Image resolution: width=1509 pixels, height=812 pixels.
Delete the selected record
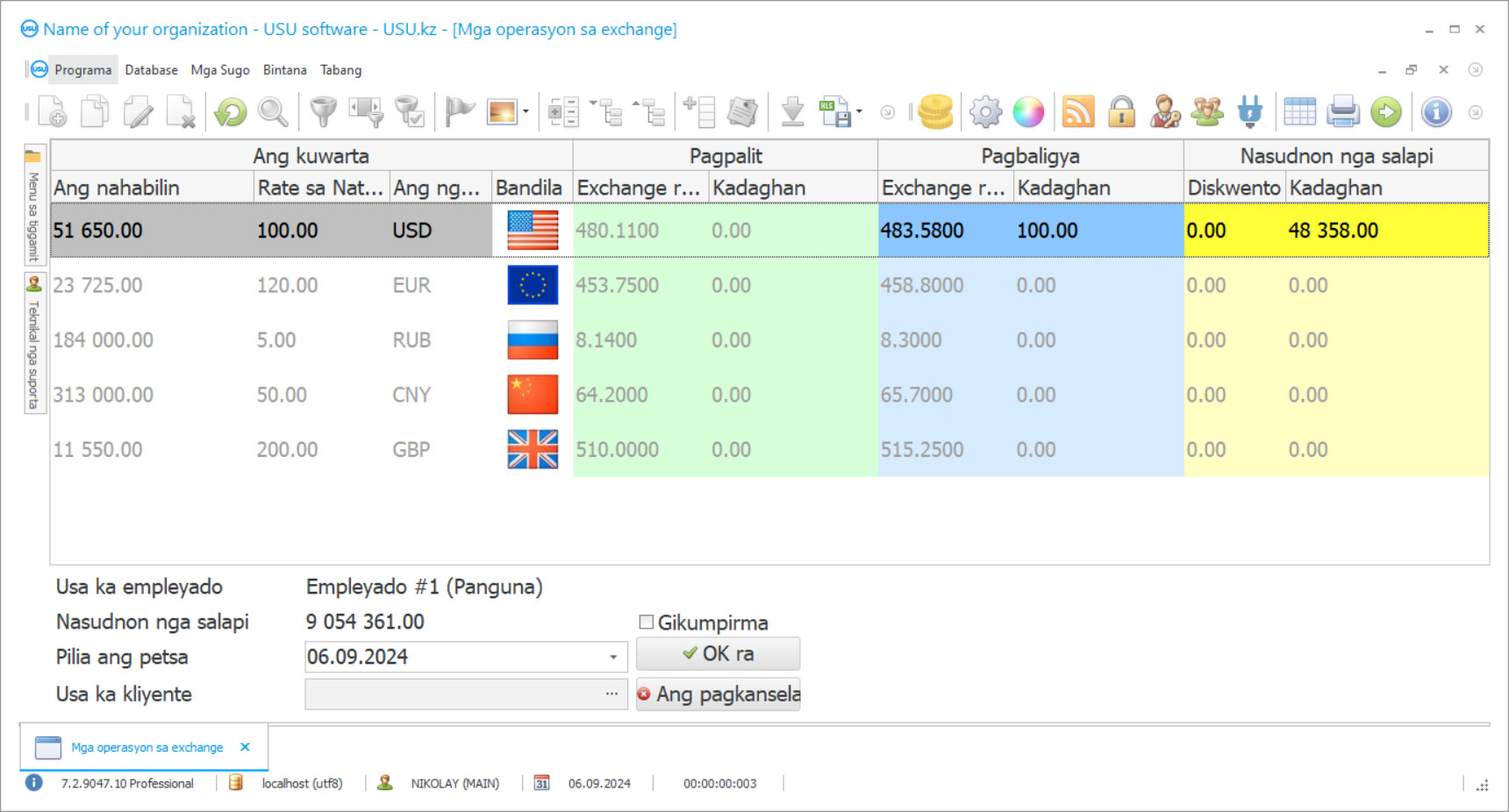coord(182,111)
